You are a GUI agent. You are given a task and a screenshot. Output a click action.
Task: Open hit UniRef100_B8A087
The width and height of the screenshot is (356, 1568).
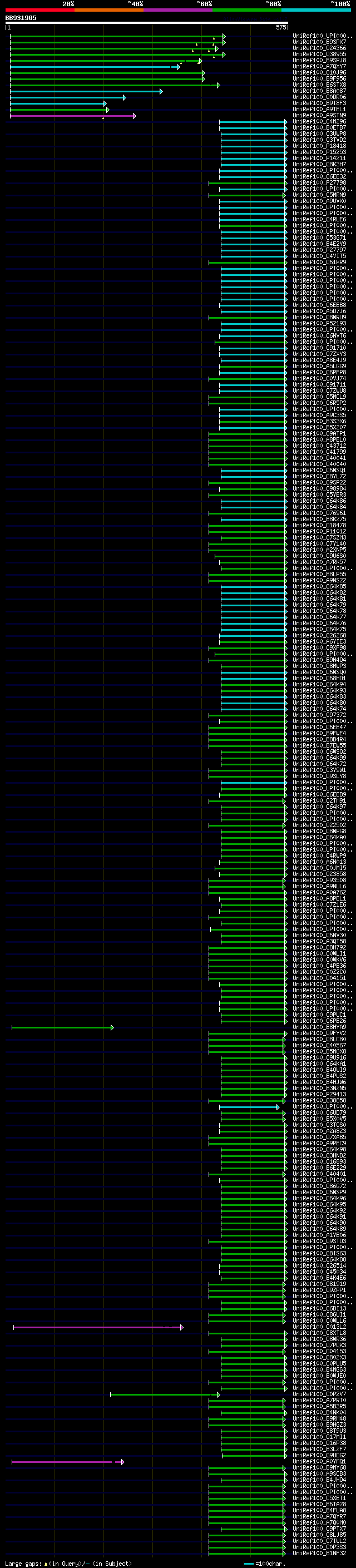pos(319,91)
